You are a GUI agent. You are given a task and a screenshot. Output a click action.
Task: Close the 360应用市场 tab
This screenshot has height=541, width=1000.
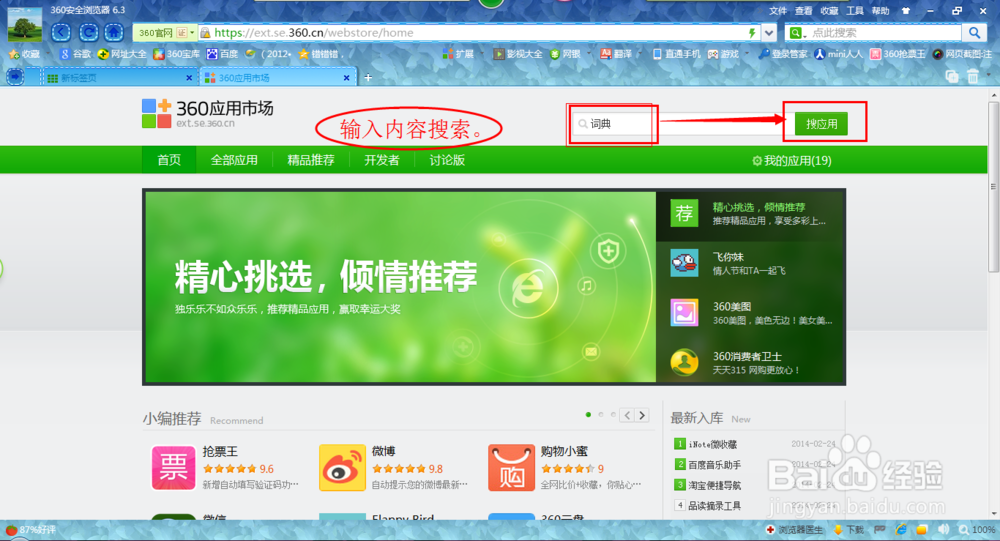[346, 77]
